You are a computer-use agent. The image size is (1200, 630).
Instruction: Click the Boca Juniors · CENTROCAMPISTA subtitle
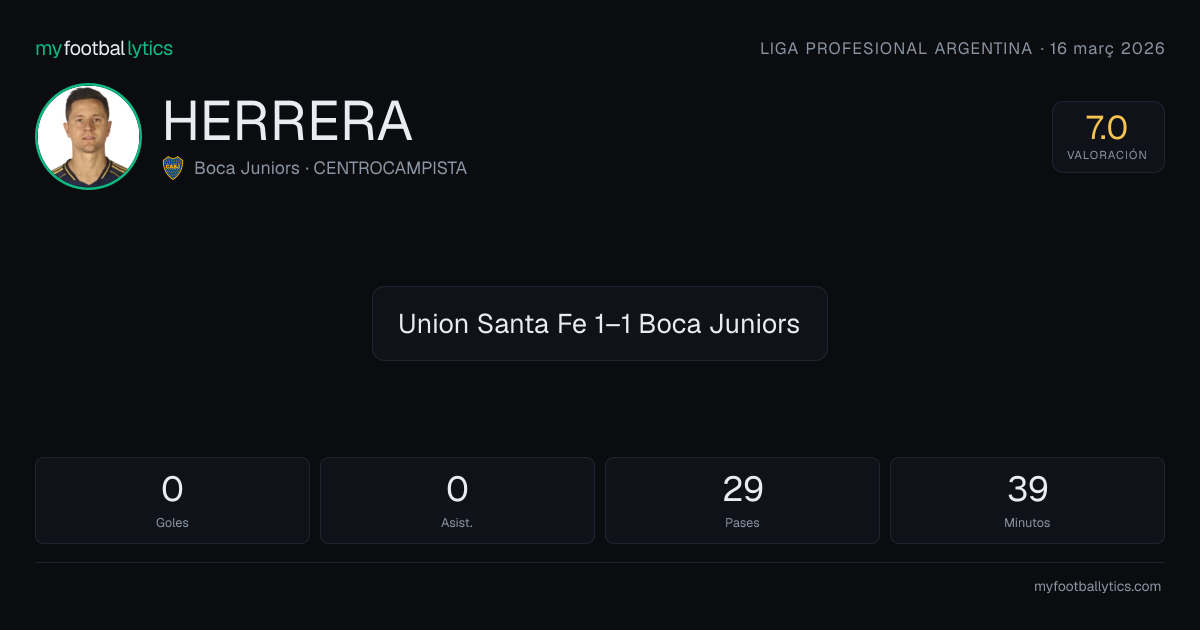331,168
